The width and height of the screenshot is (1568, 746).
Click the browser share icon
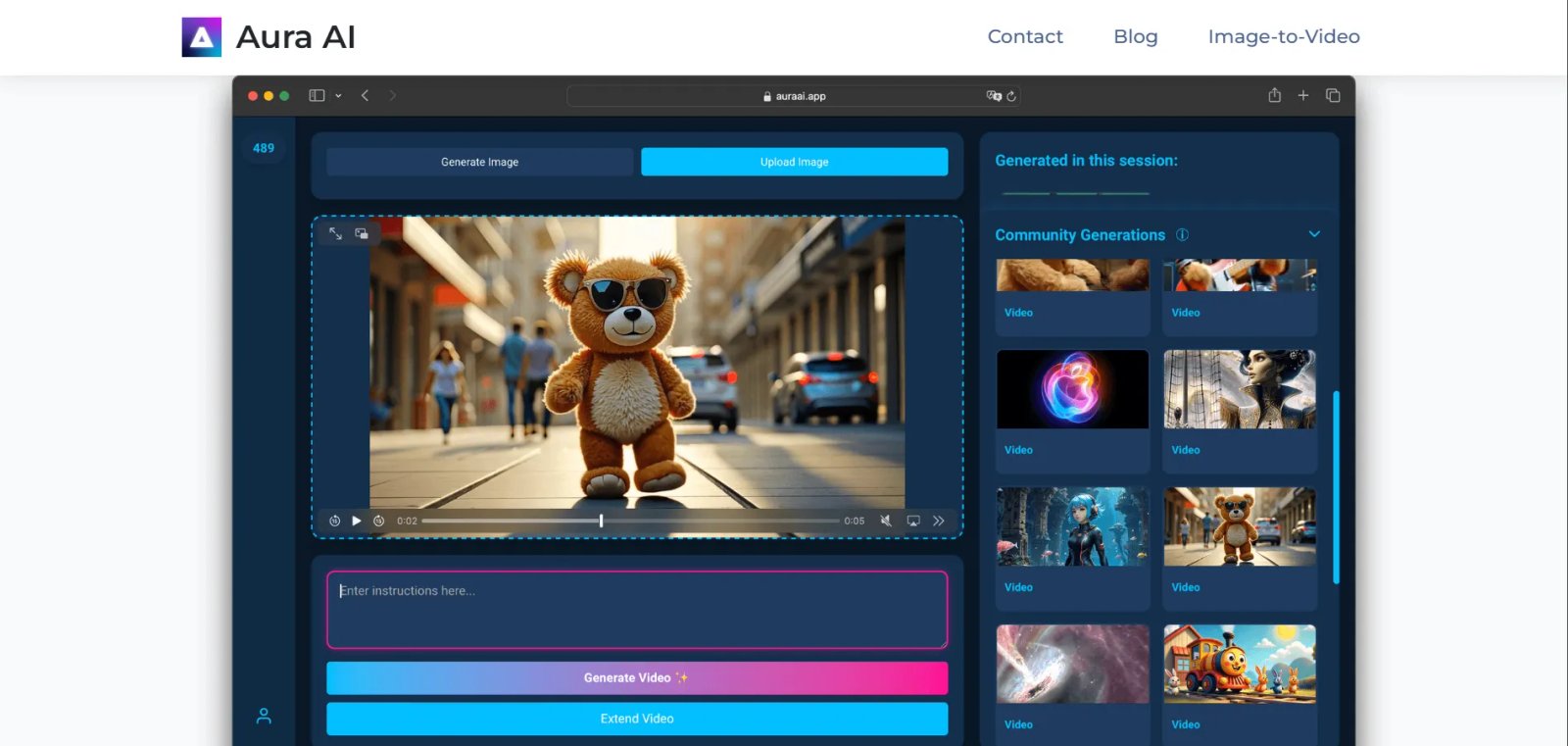coord(1274,95)
